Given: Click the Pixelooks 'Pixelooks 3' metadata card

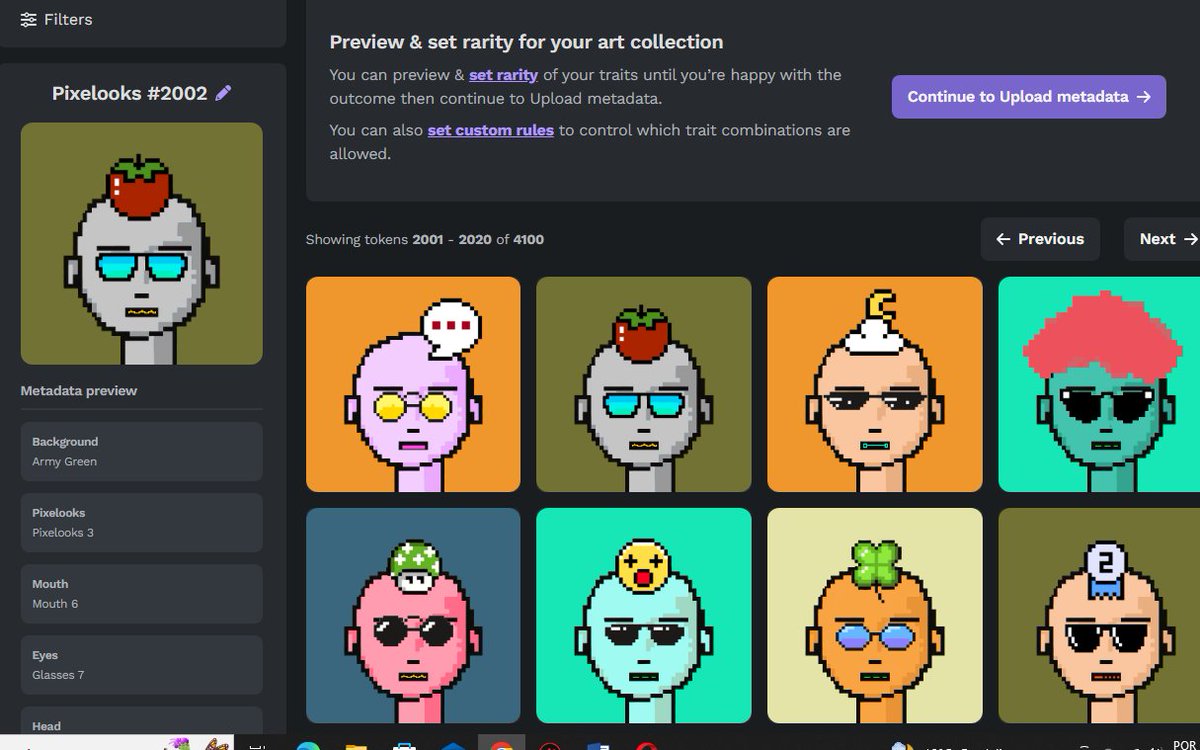Looking at the screenshot, I should [142, 523].
